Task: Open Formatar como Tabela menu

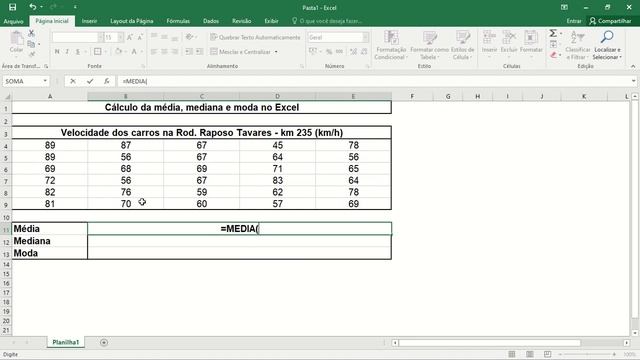Action: 430,45
